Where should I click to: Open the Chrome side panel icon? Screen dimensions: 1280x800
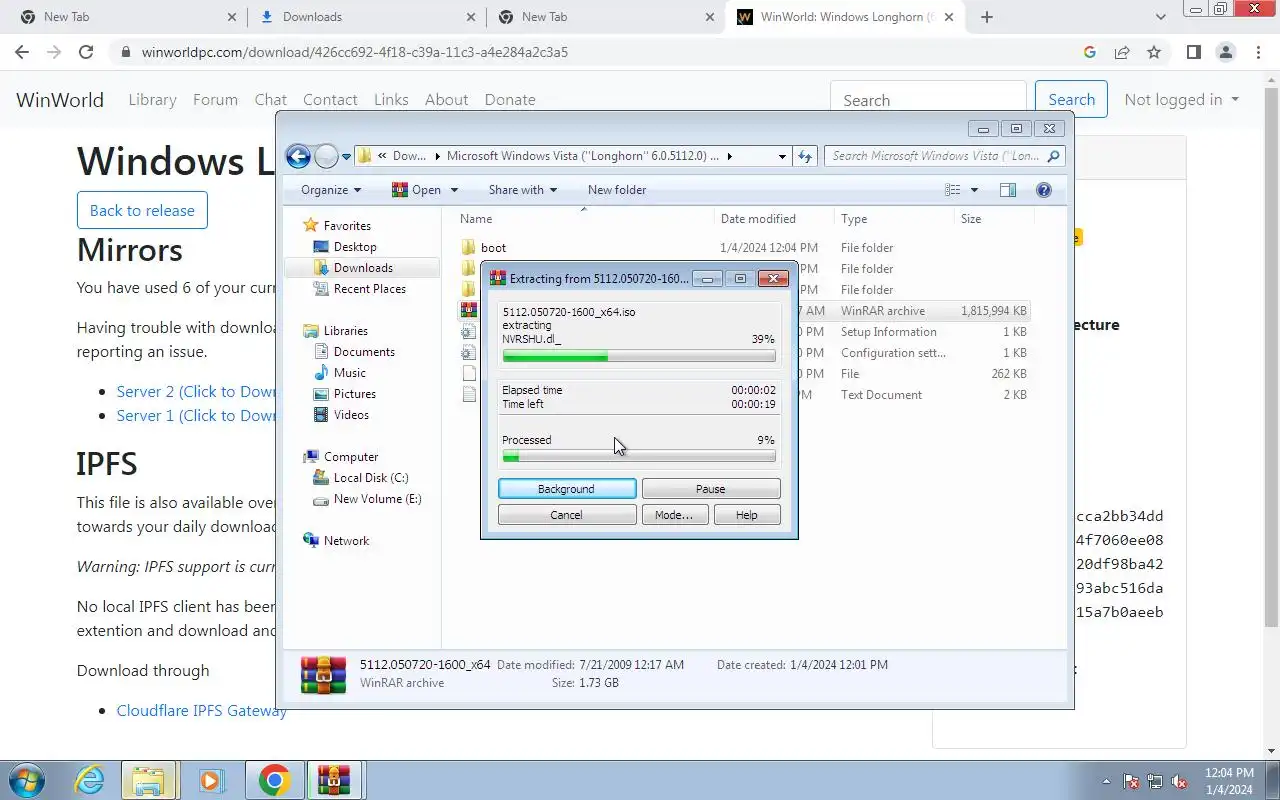(1193, 52)
